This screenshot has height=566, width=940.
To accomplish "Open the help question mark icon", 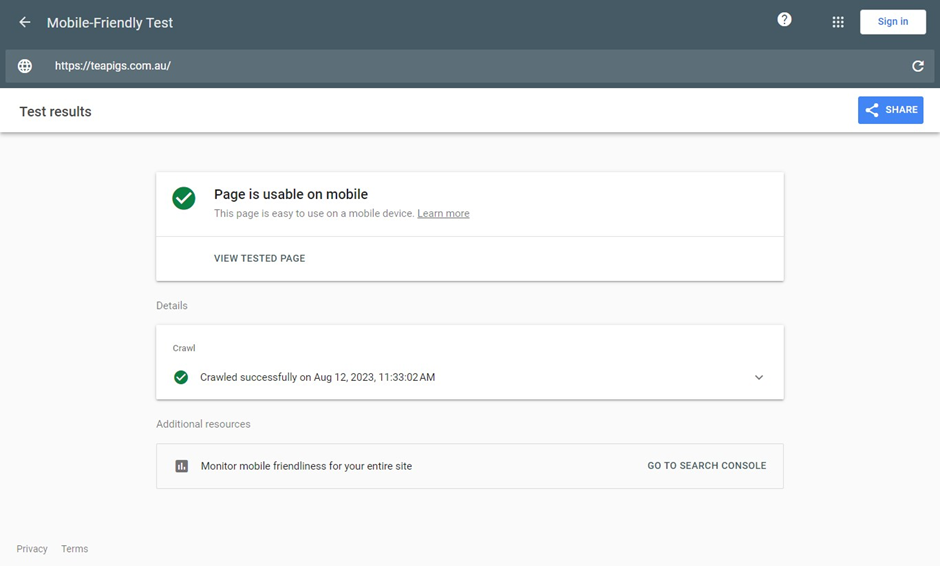I will coord(784,20).
